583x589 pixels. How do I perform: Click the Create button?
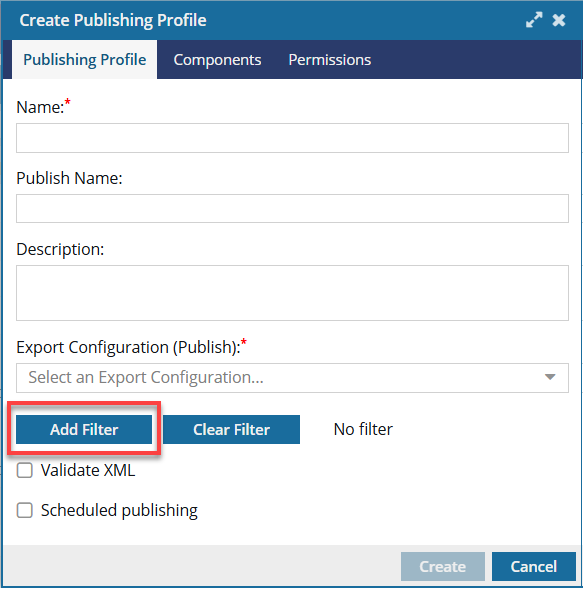coord(443,566)
